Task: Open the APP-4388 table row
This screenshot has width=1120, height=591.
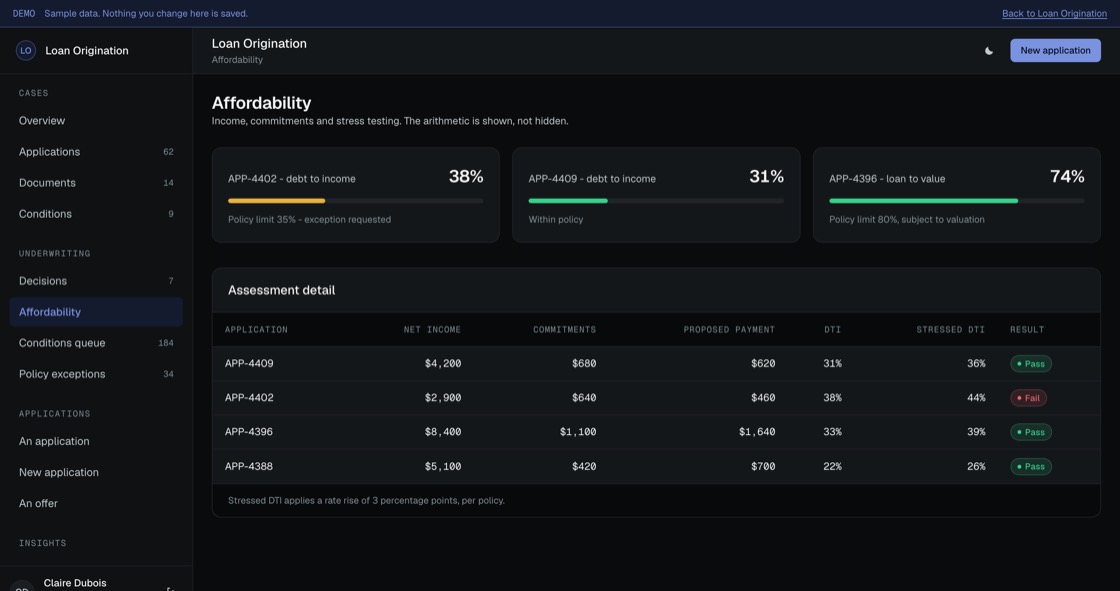Action: 656,467
